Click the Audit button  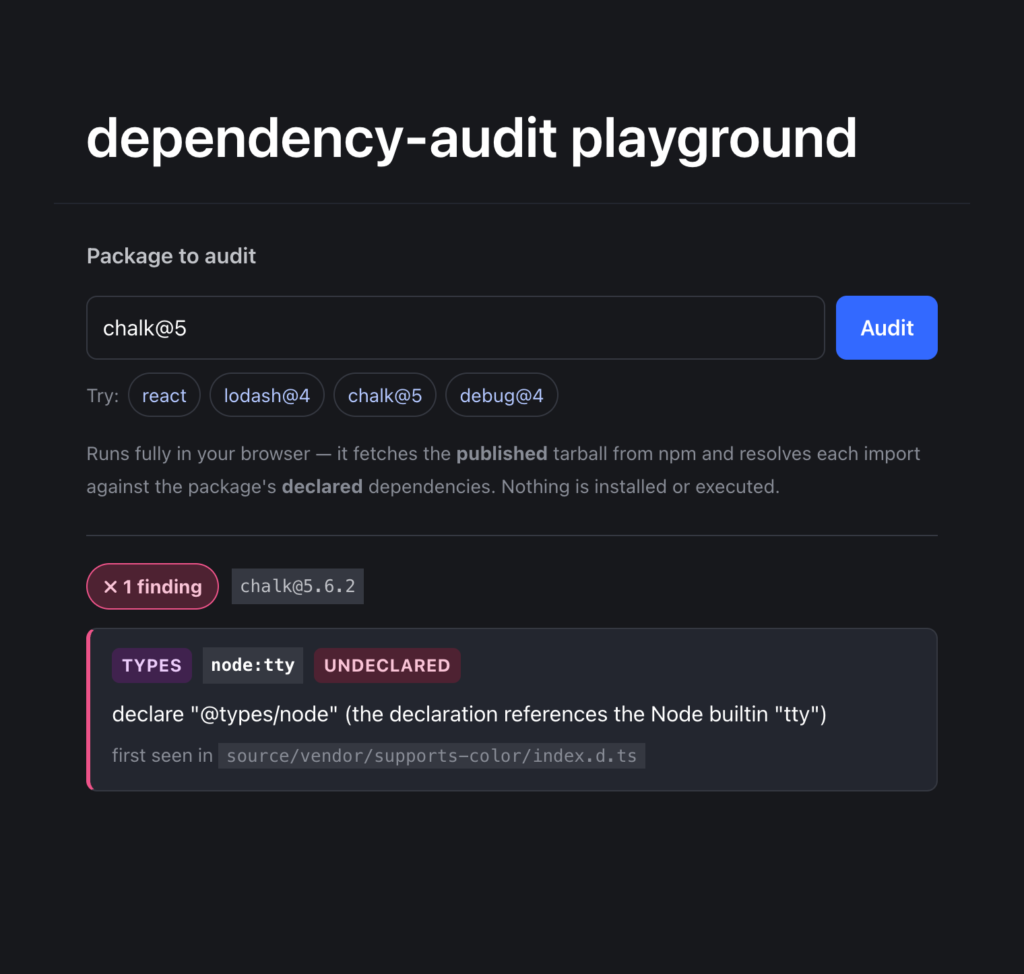coord(886,327)
